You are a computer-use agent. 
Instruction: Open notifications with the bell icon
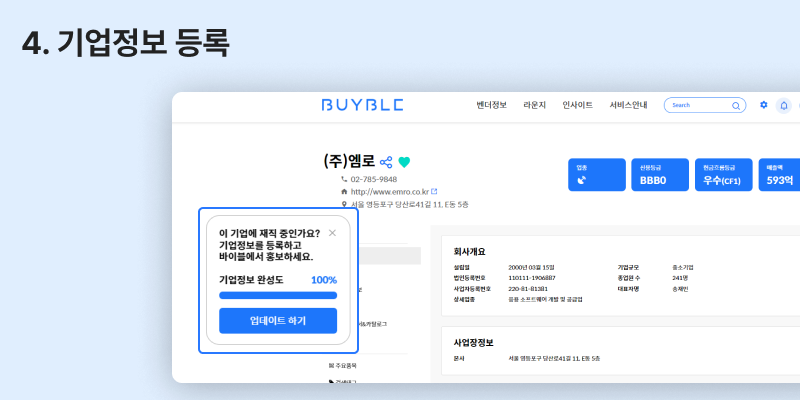point(784,105)
